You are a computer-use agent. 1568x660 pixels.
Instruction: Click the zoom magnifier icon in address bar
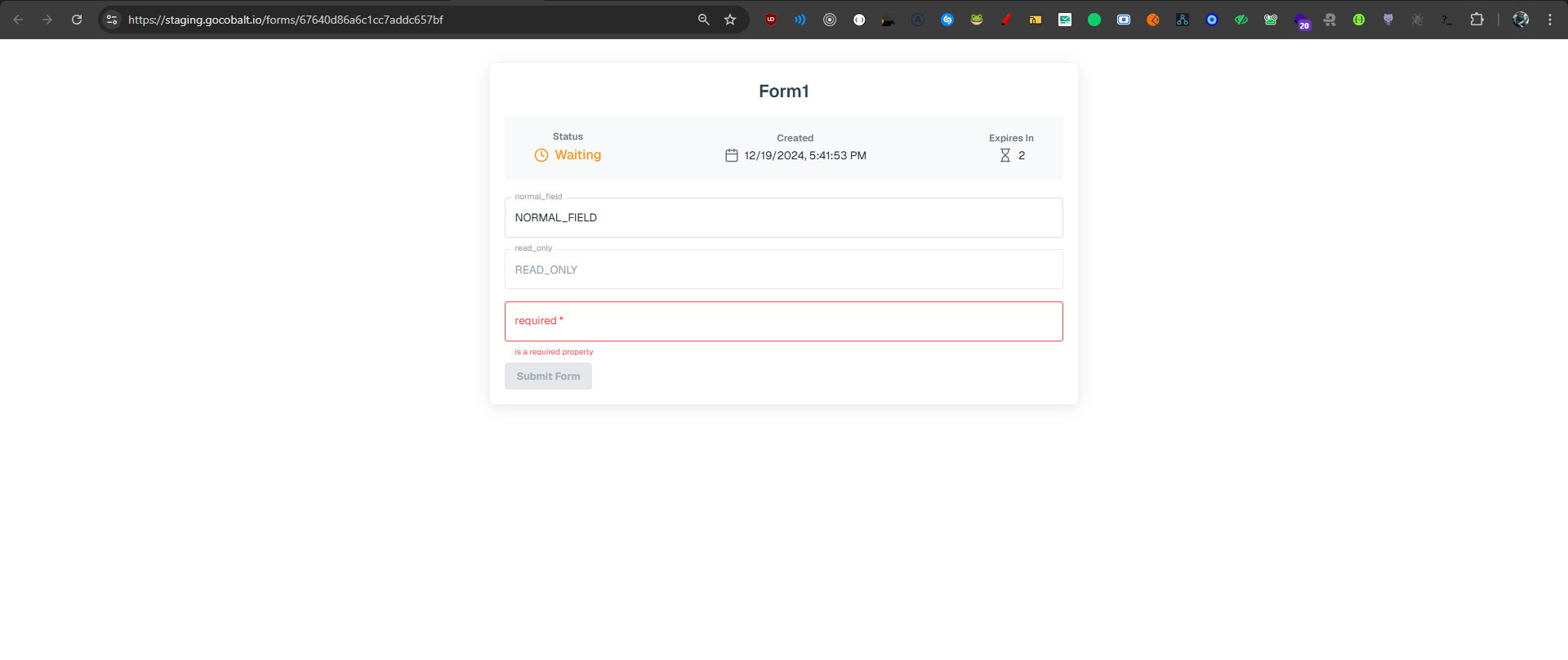(703, 20)
